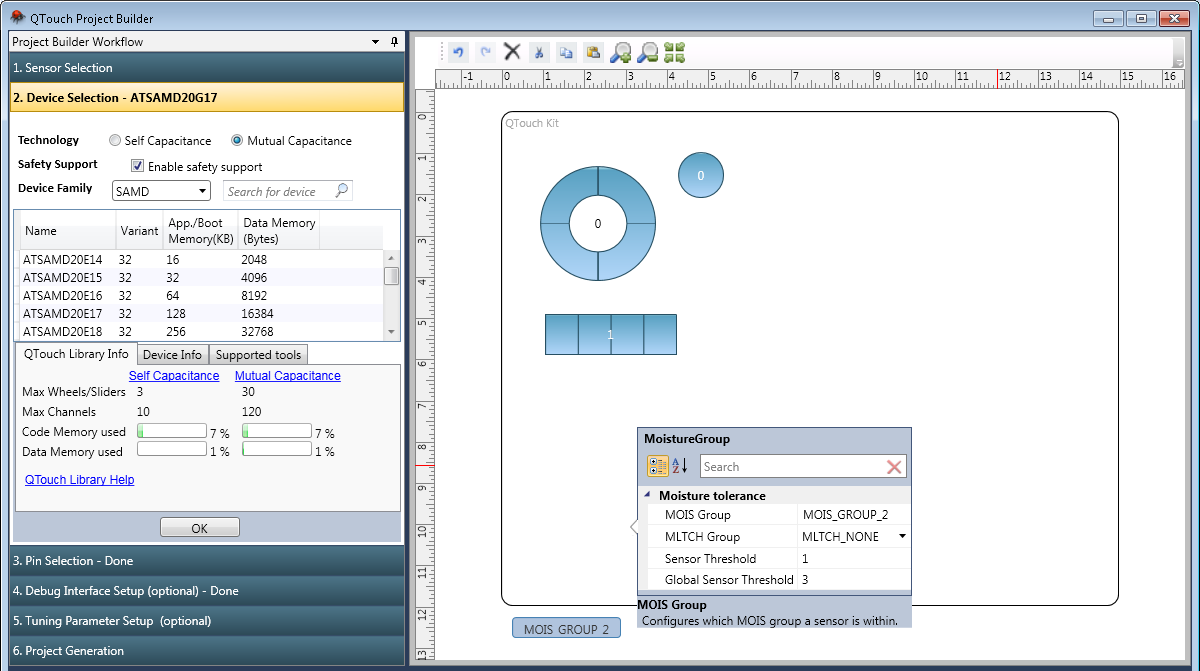Switch property grid to categorized view
This screenshot has width=1200, height=671.
(x=658, y=466)
